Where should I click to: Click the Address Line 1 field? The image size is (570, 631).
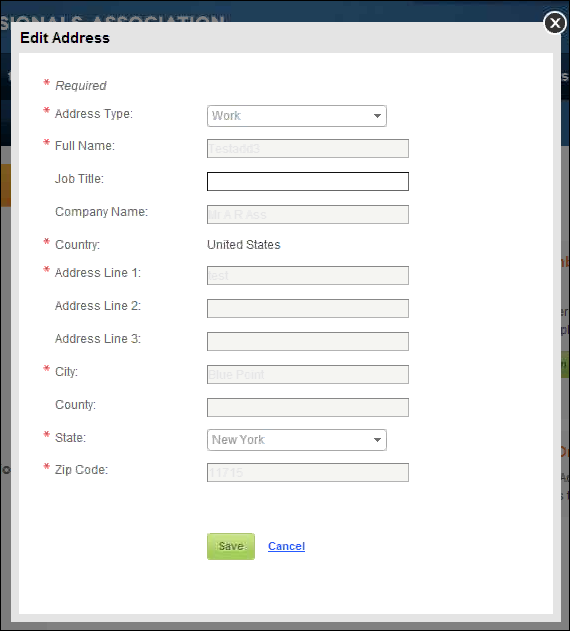tap(308, 275)
